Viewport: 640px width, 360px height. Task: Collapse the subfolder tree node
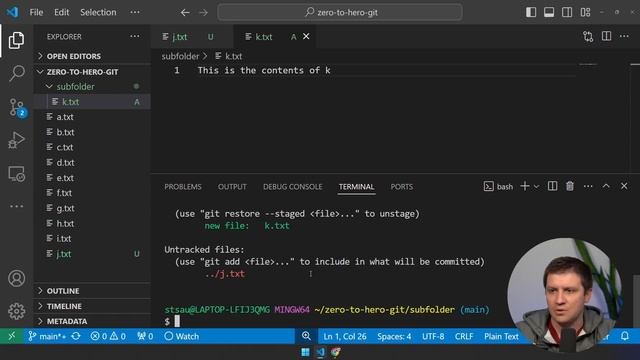(x=92, y=87)
